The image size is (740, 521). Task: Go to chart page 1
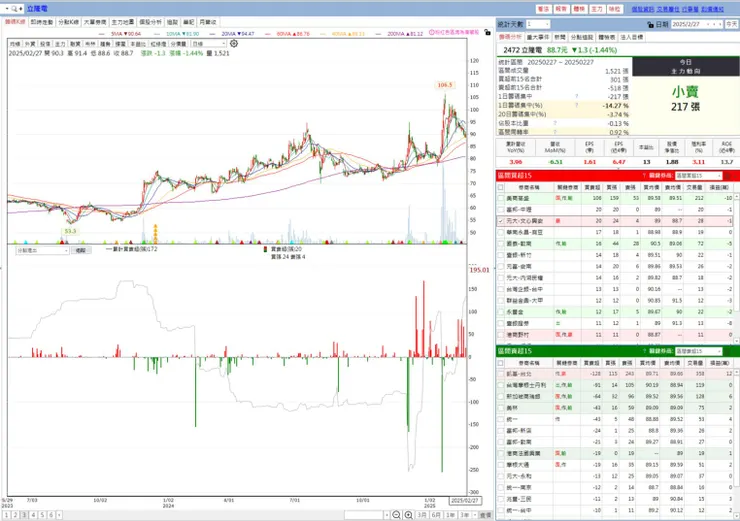click(7, 515)
